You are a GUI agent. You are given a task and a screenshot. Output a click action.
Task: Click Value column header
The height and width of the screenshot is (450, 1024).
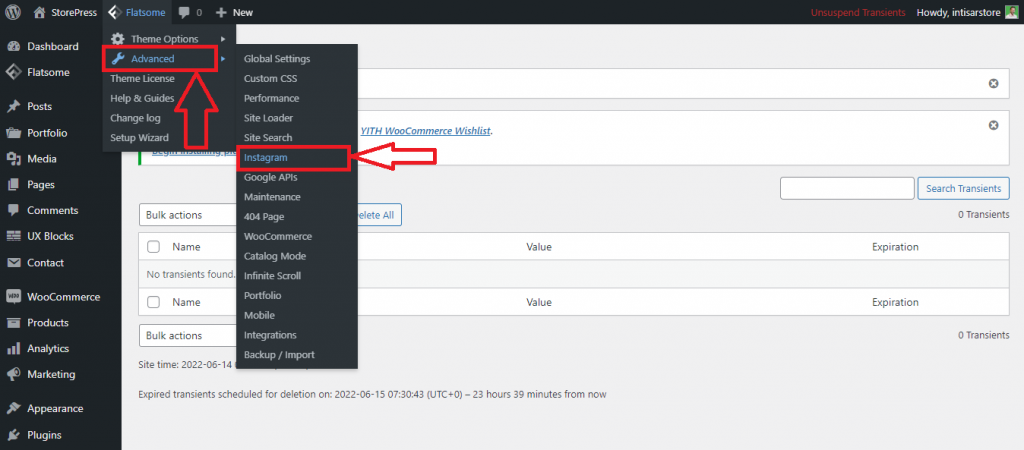(x=539, y=247)
